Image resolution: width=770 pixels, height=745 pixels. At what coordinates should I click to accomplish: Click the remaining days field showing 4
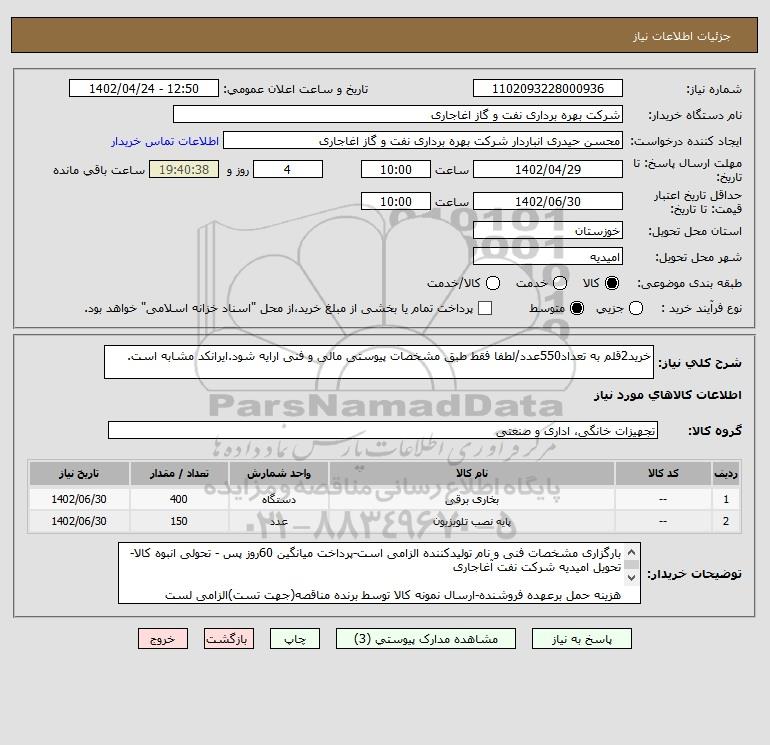pyautogui.click(x=288, y=170)
